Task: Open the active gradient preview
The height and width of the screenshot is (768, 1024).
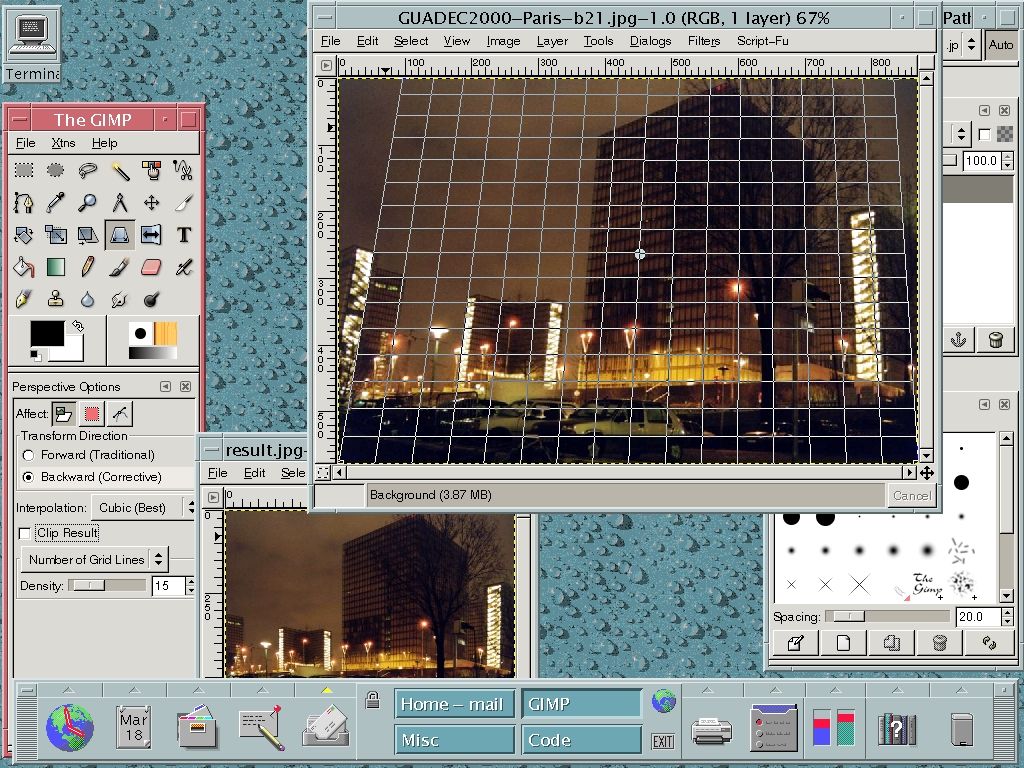Action: (x=153, y=353)
